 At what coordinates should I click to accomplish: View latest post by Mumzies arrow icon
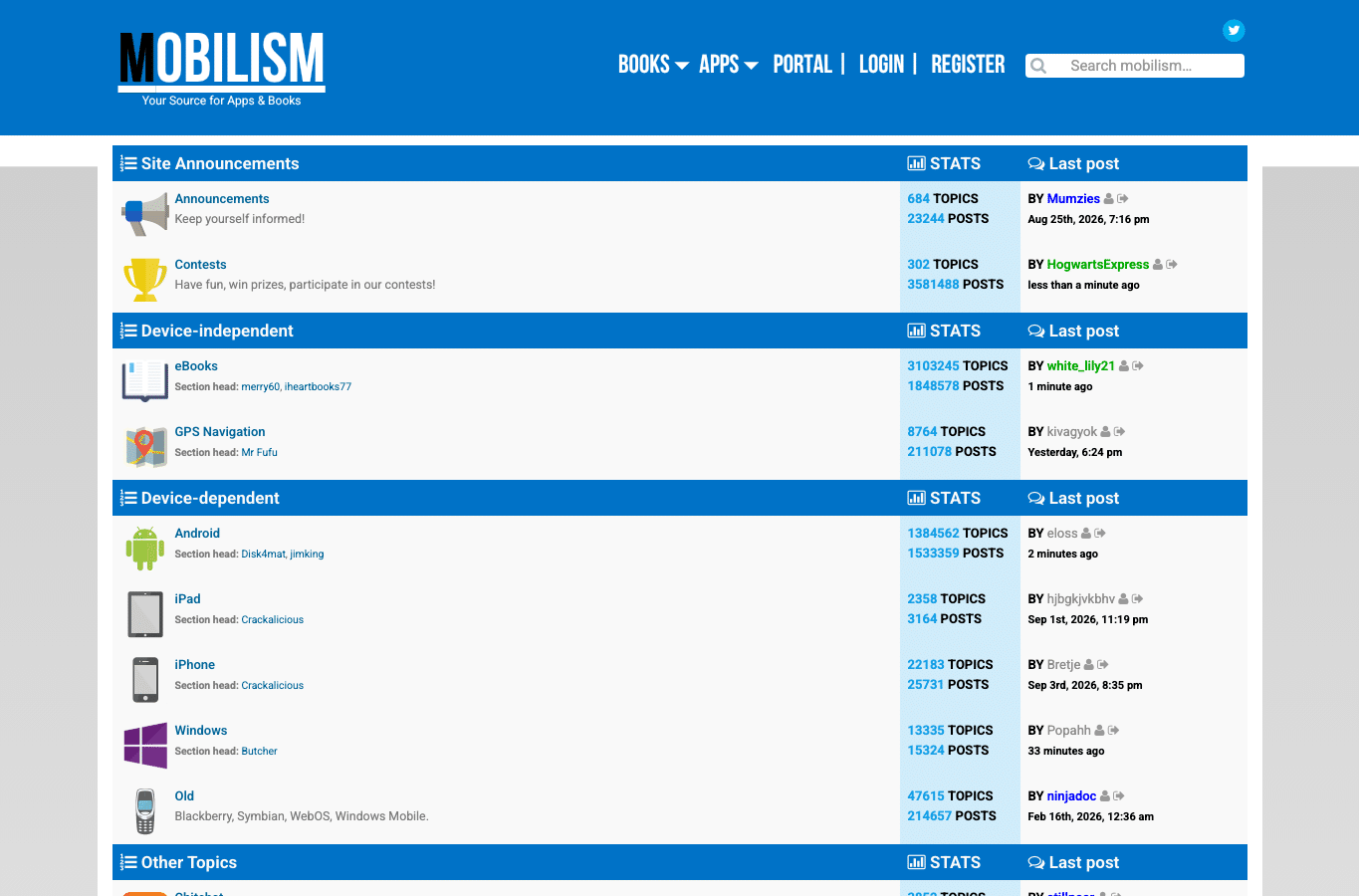coord(1123,199)
